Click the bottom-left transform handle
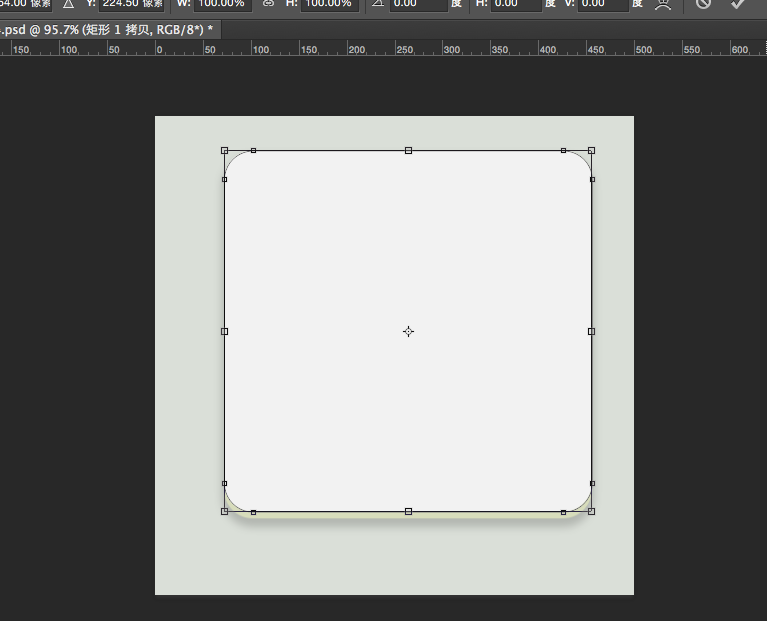Image resolution: width=767 pixels, height=621 pixels. coord(225,511)
